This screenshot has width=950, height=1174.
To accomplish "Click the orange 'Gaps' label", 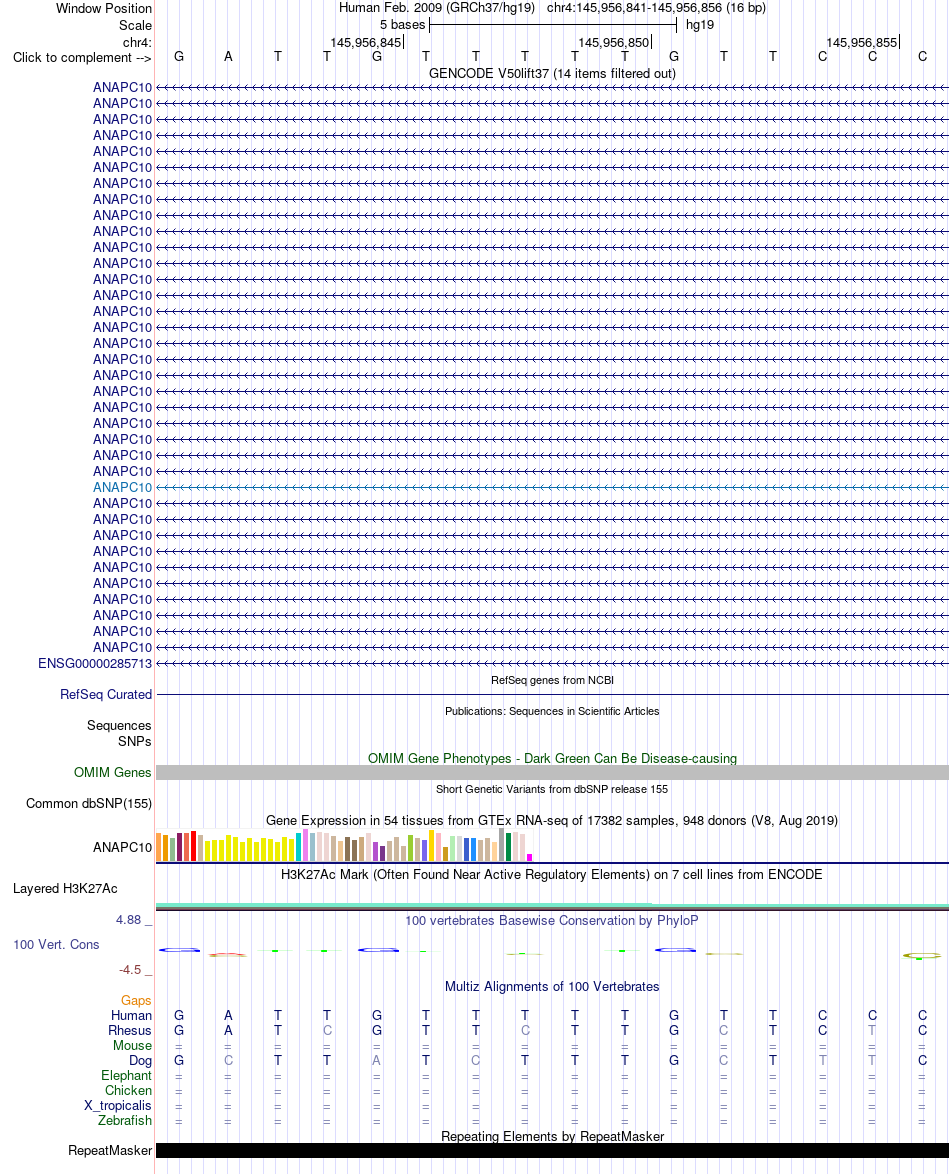I will click(x=136, y=1001).
